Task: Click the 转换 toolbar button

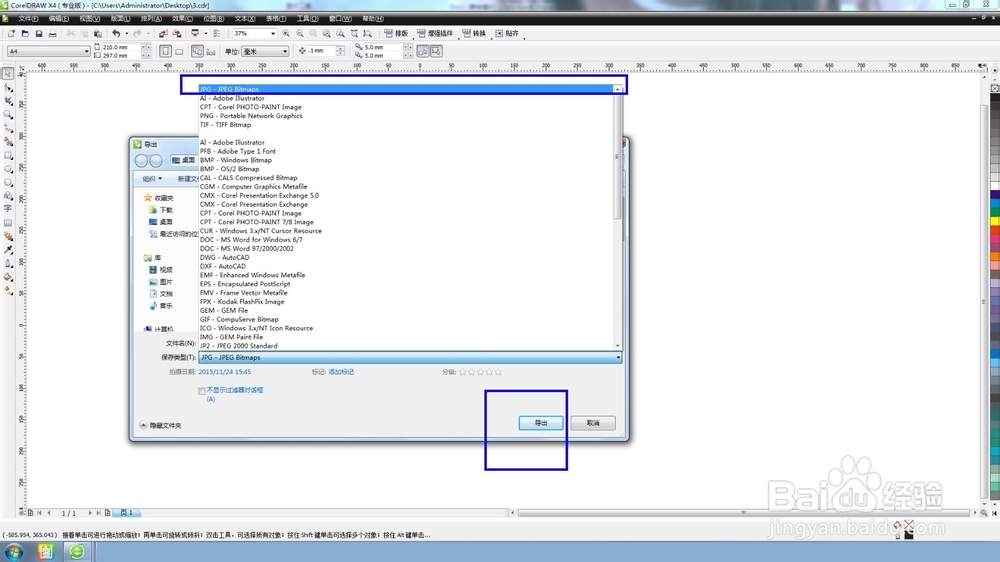Action: click(474, 33)
